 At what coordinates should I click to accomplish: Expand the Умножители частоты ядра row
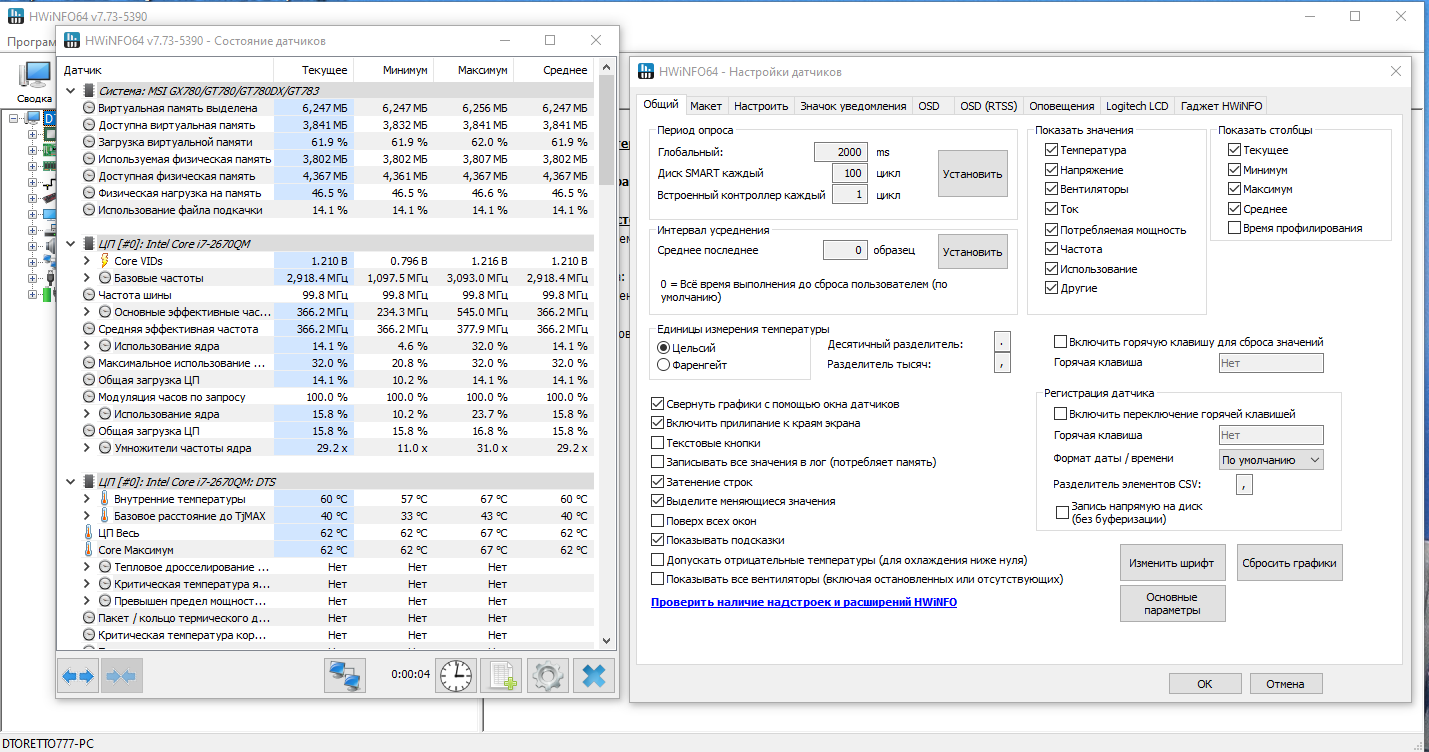click(x=87, y=448)
